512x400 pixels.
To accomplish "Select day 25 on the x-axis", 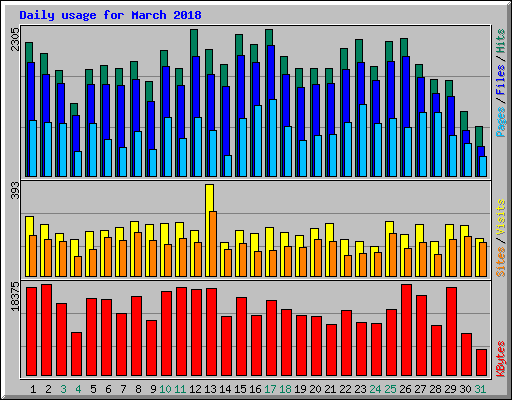I will coord(390,389).
